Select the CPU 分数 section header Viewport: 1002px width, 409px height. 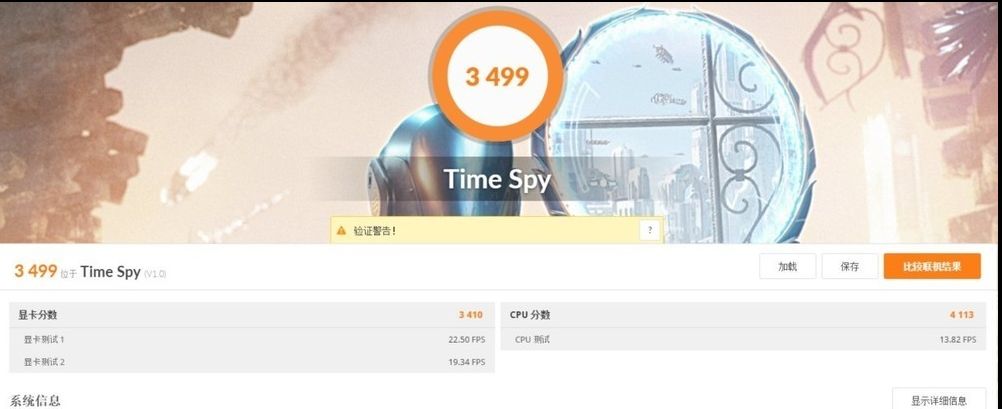tap(743, 315)
